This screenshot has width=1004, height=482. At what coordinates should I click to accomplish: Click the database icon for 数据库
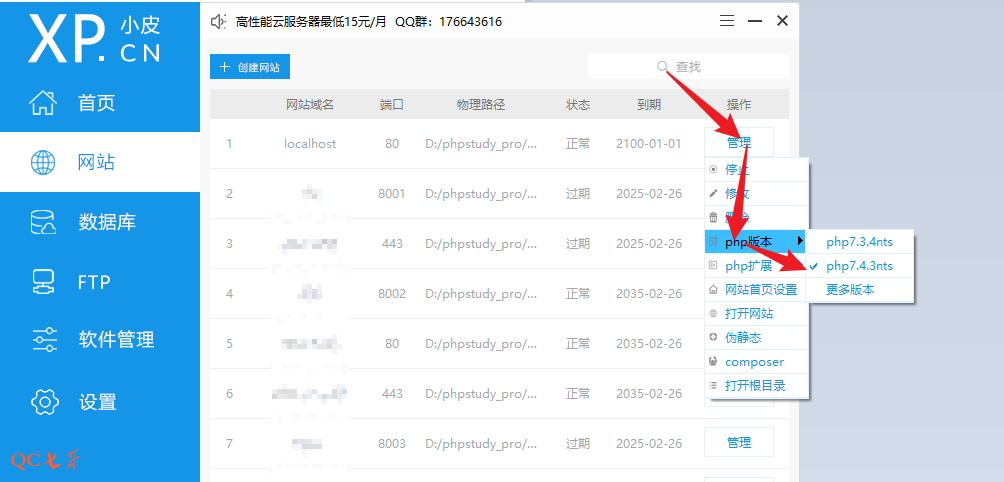44,222
